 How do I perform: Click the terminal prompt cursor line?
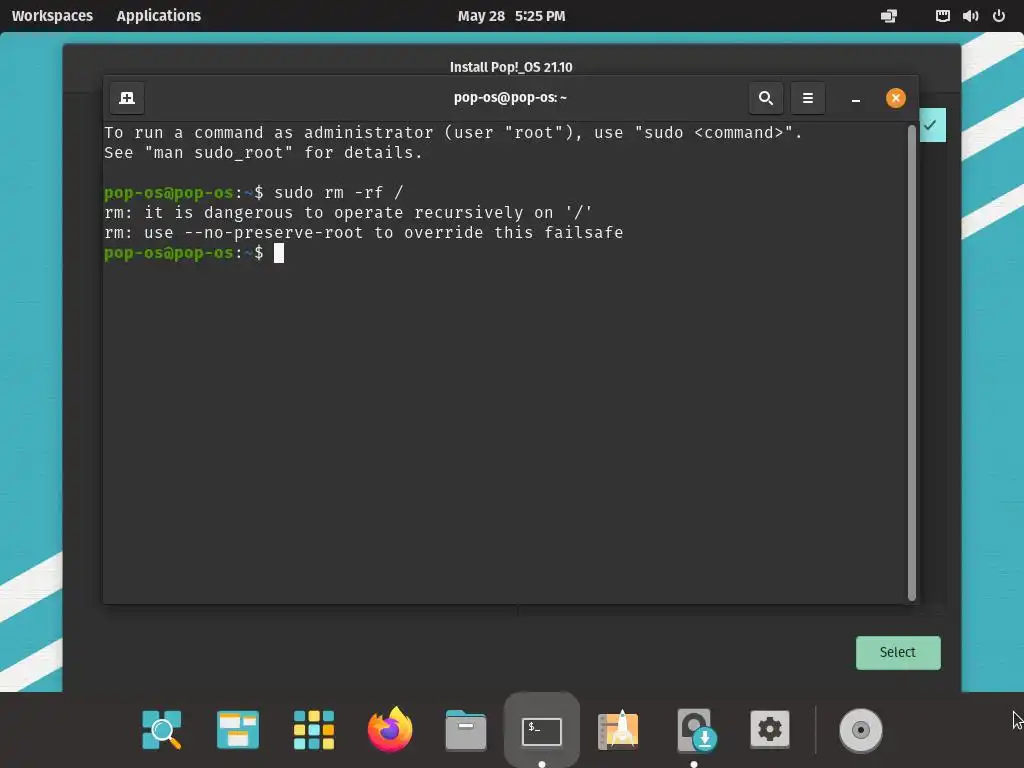194,253
